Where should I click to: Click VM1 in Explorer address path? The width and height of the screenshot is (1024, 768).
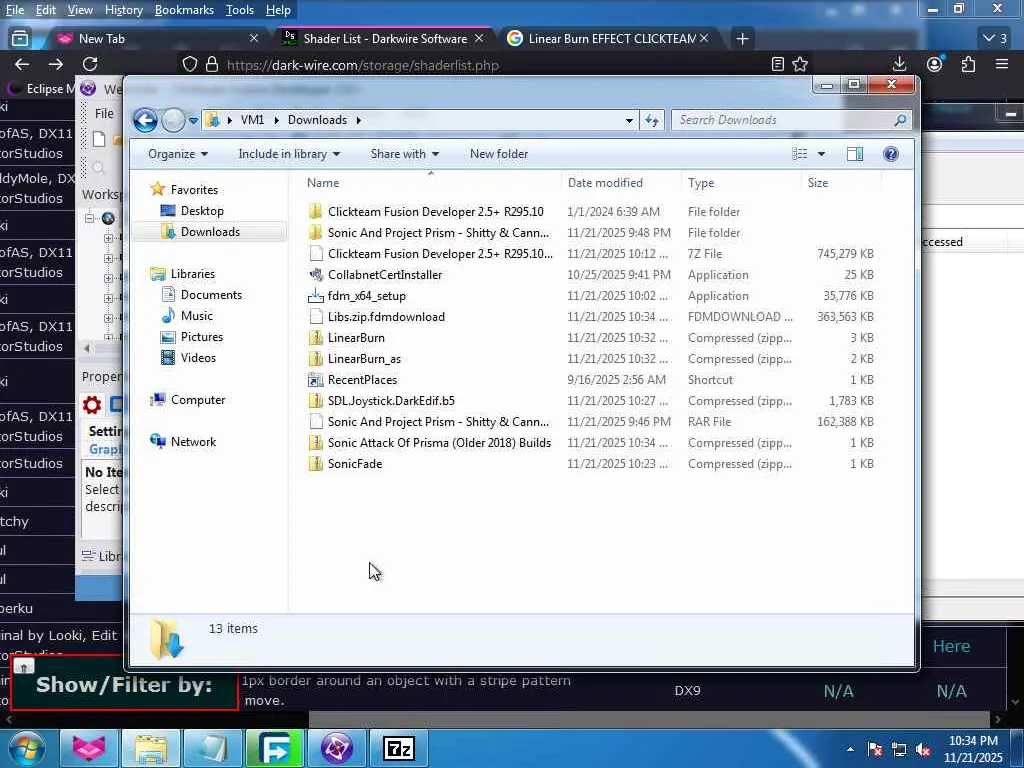pos(252,120)
